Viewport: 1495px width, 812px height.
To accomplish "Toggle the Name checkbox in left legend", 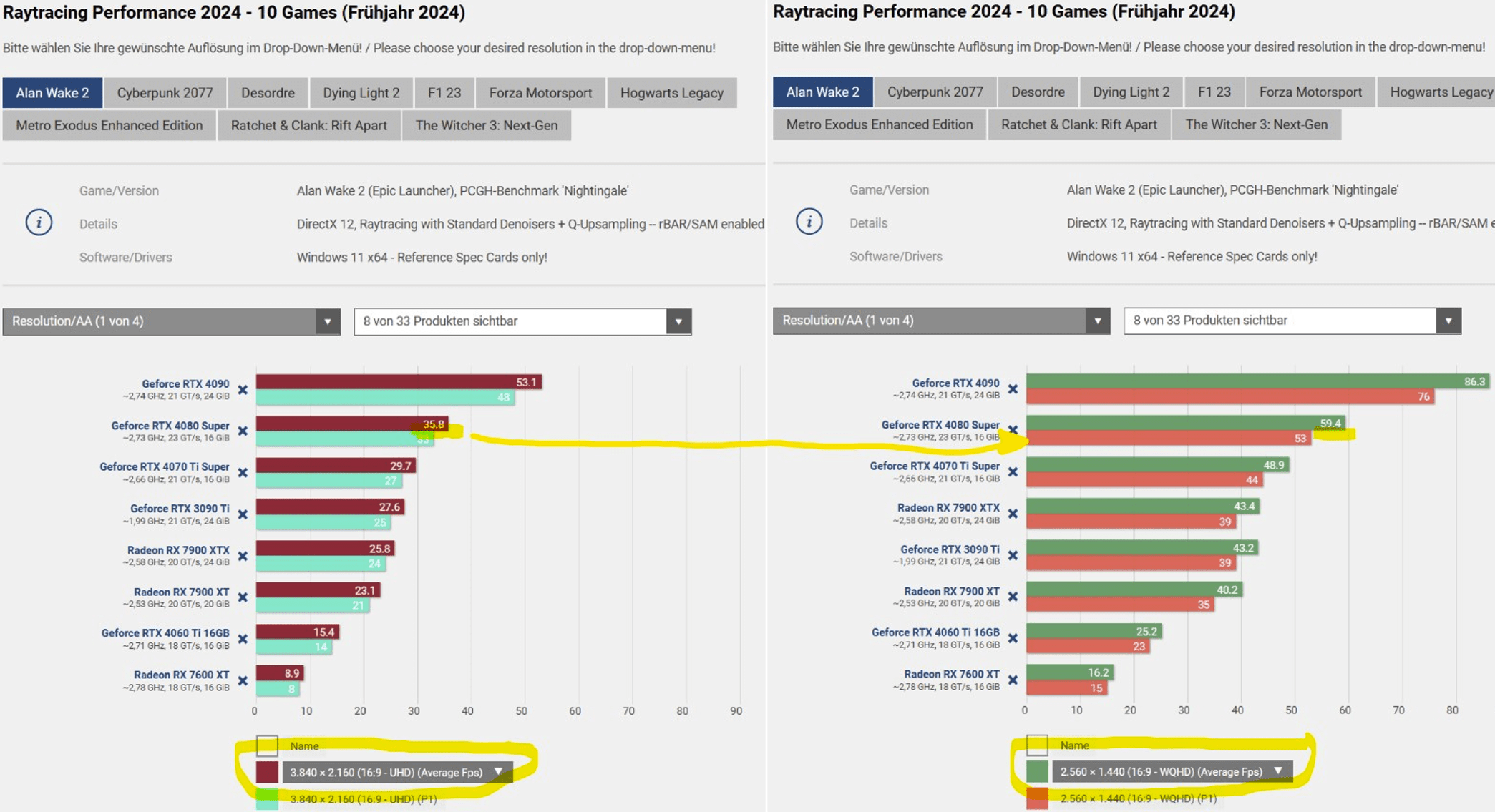I will coord(267,745).
